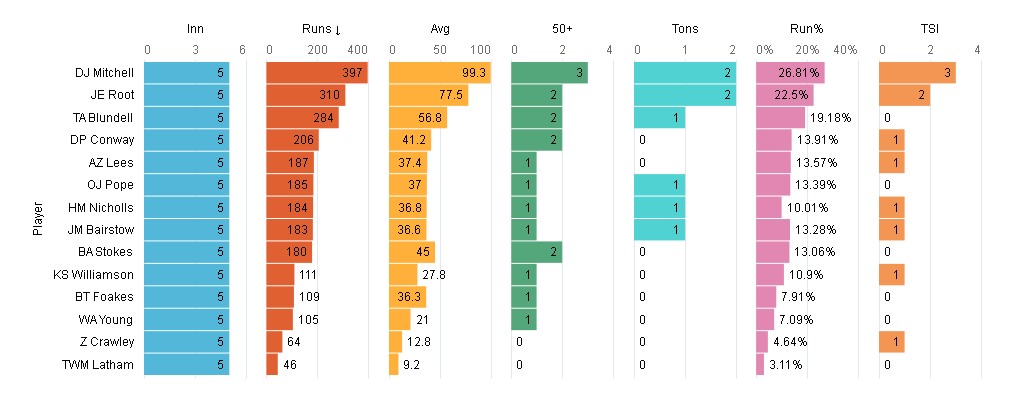Select DP Conway's Runs bar 206

pos(293,140)
